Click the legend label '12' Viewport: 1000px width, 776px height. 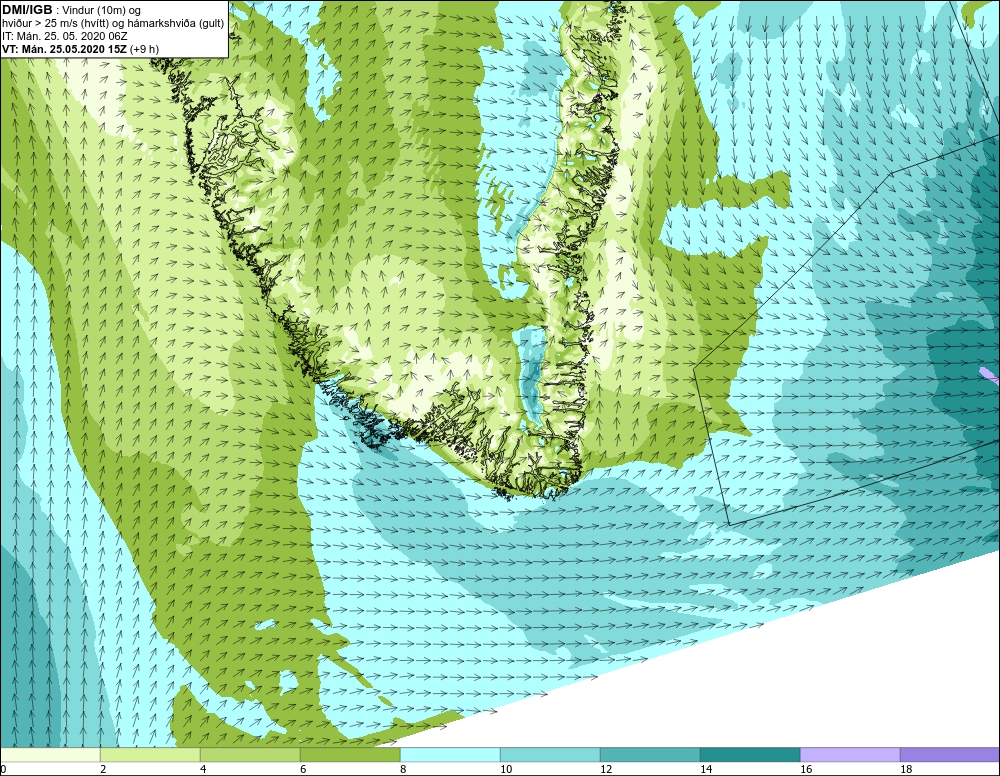pyautogui.click(x=606, y=770)
